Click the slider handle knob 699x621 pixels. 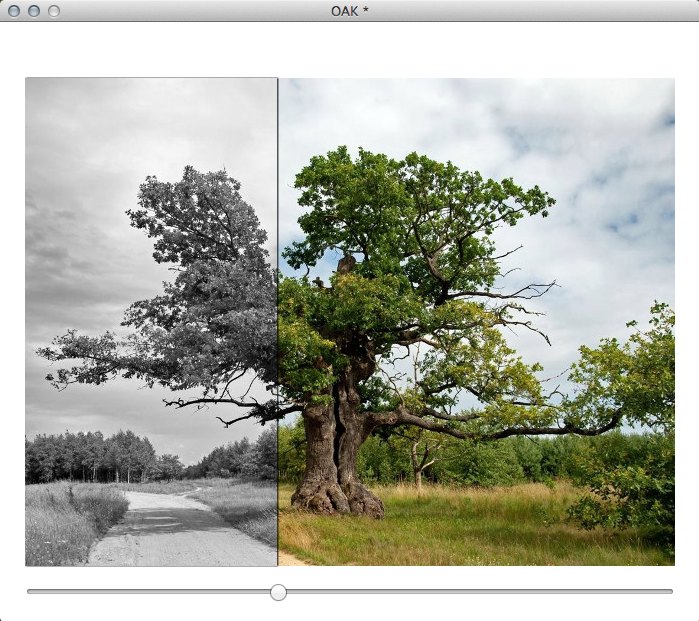(x=279, y=592)
